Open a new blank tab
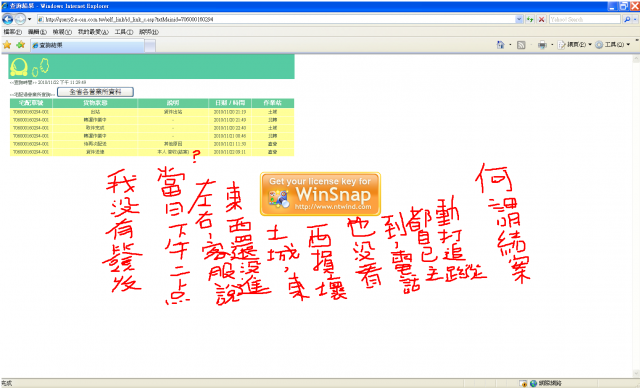Image resolution: width=640 pixels, height=388 pixels. coord(150,46)
